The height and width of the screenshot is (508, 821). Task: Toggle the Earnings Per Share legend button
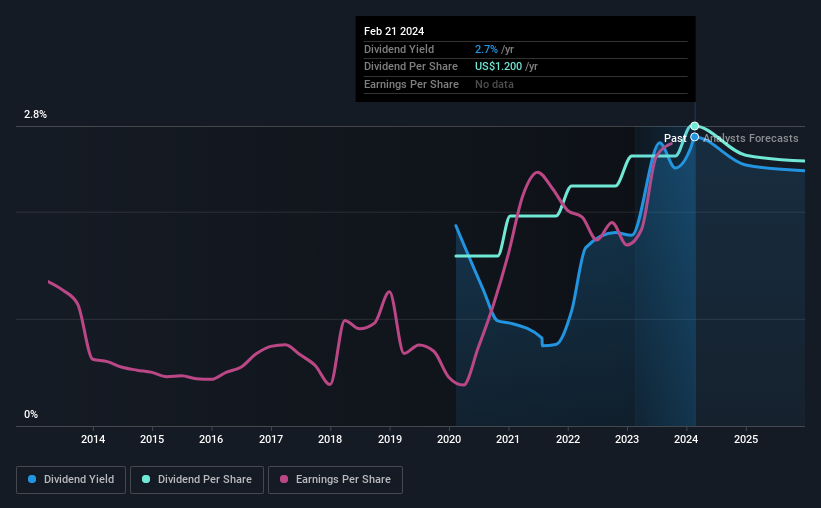point(335,480)
